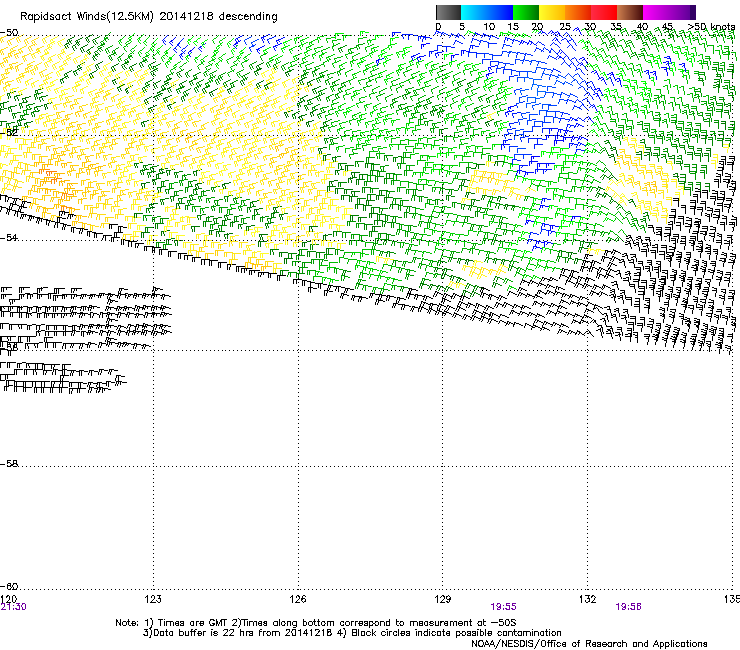Click the latitude label '-58'
This screenshot has width=740, height=650.
pyautogui.click(x=9, y=464)
